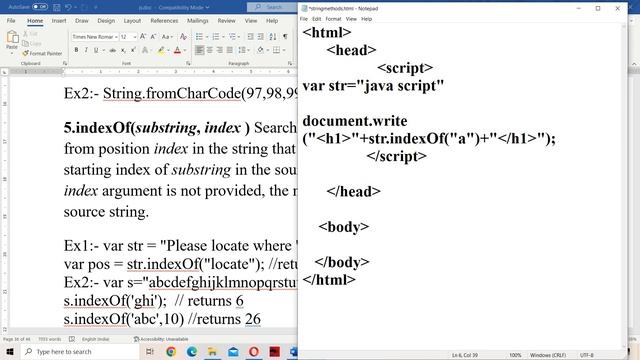Open the File tab in Word

coord(11,20)
